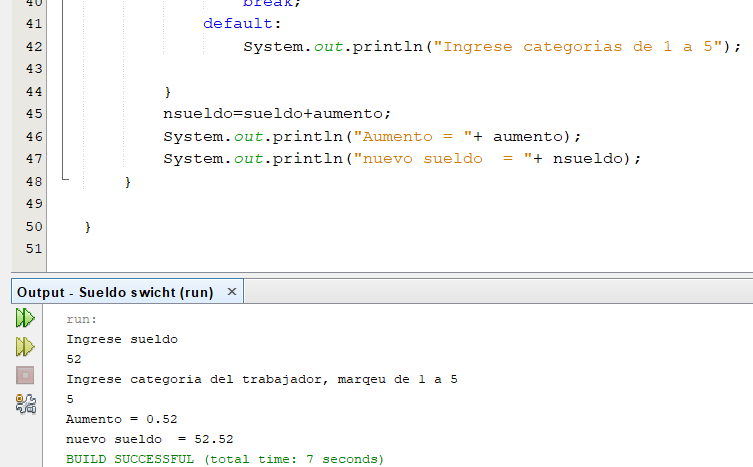
Task: Click the Stop red square button
Action: coord(25,375)
